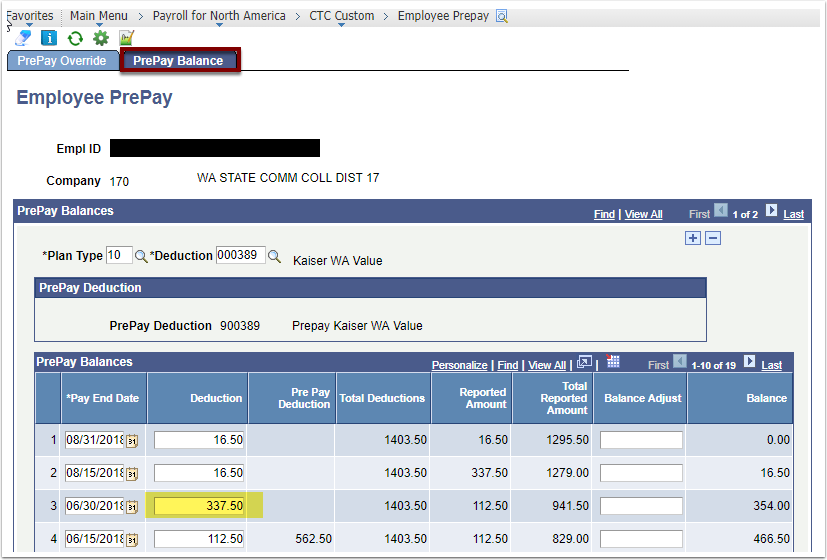Screen dimensions: 827x560
Task: Delete PrePay Balances row with minus button
Action: point(713,238)
